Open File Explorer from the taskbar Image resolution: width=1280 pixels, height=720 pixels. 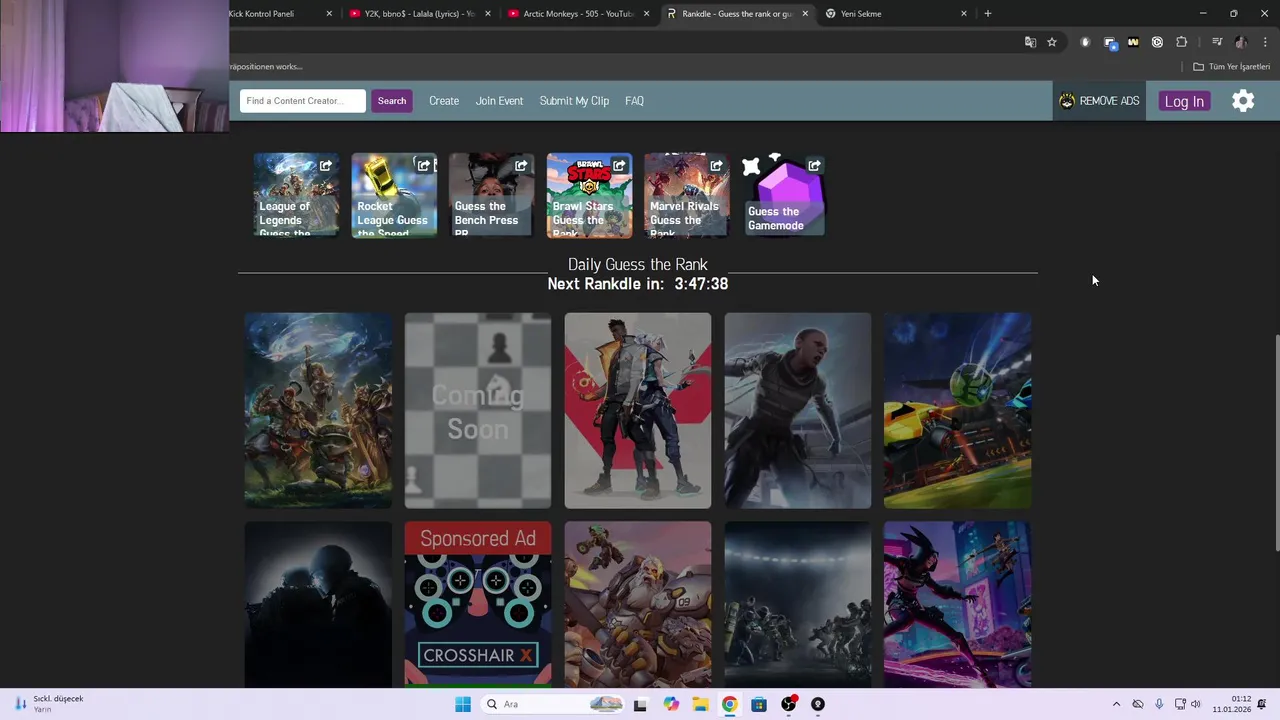(x=700, y=704)
